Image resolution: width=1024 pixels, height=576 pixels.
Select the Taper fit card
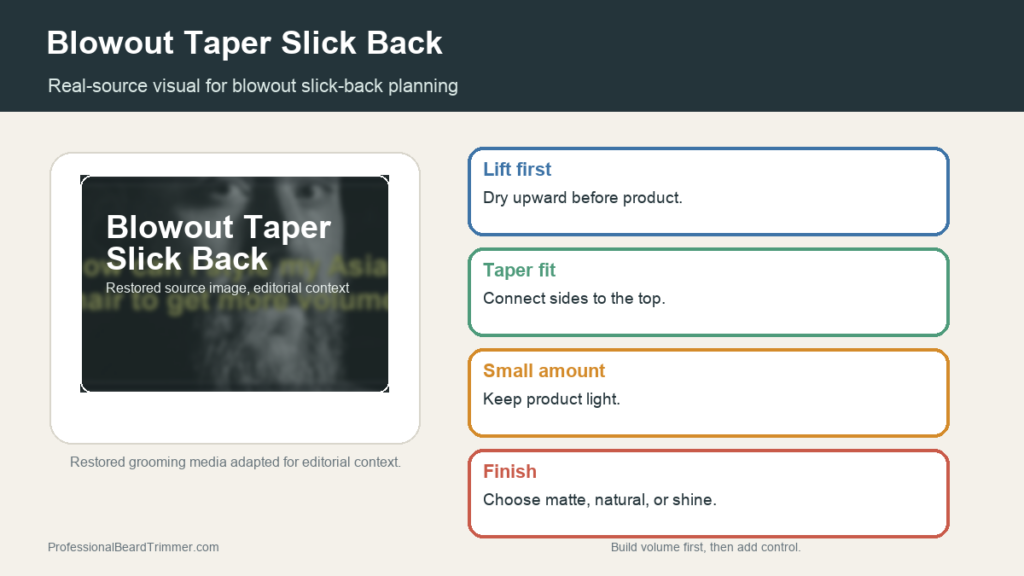coord(709,293)
